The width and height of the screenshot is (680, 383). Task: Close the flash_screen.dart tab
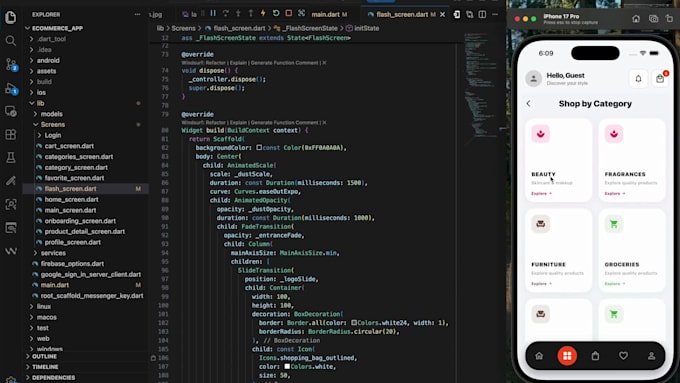click(442, 14)
